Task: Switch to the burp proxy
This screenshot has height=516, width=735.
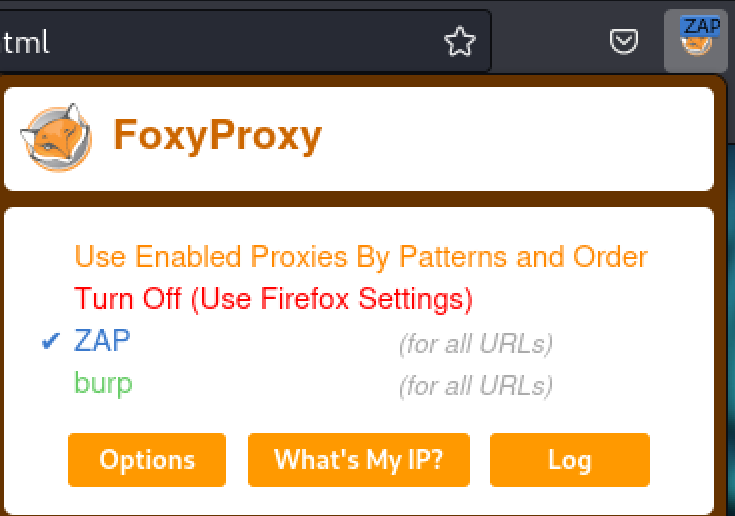Action: click(103, 383)
